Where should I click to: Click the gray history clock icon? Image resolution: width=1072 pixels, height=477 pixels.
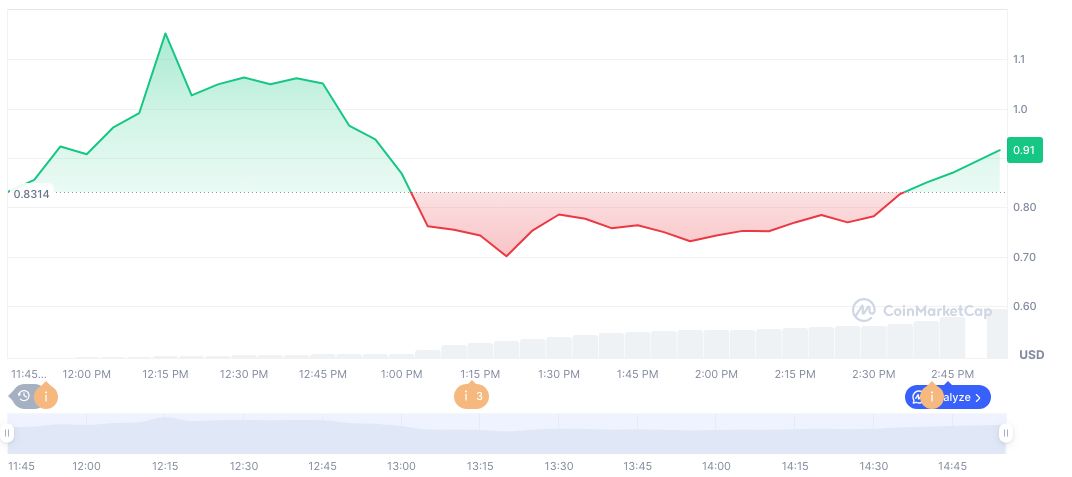tap(24, 396)
